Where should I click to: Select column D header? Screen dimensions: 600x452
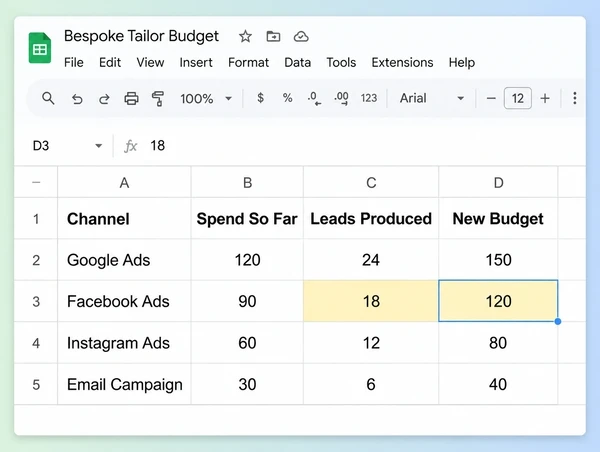498,183
